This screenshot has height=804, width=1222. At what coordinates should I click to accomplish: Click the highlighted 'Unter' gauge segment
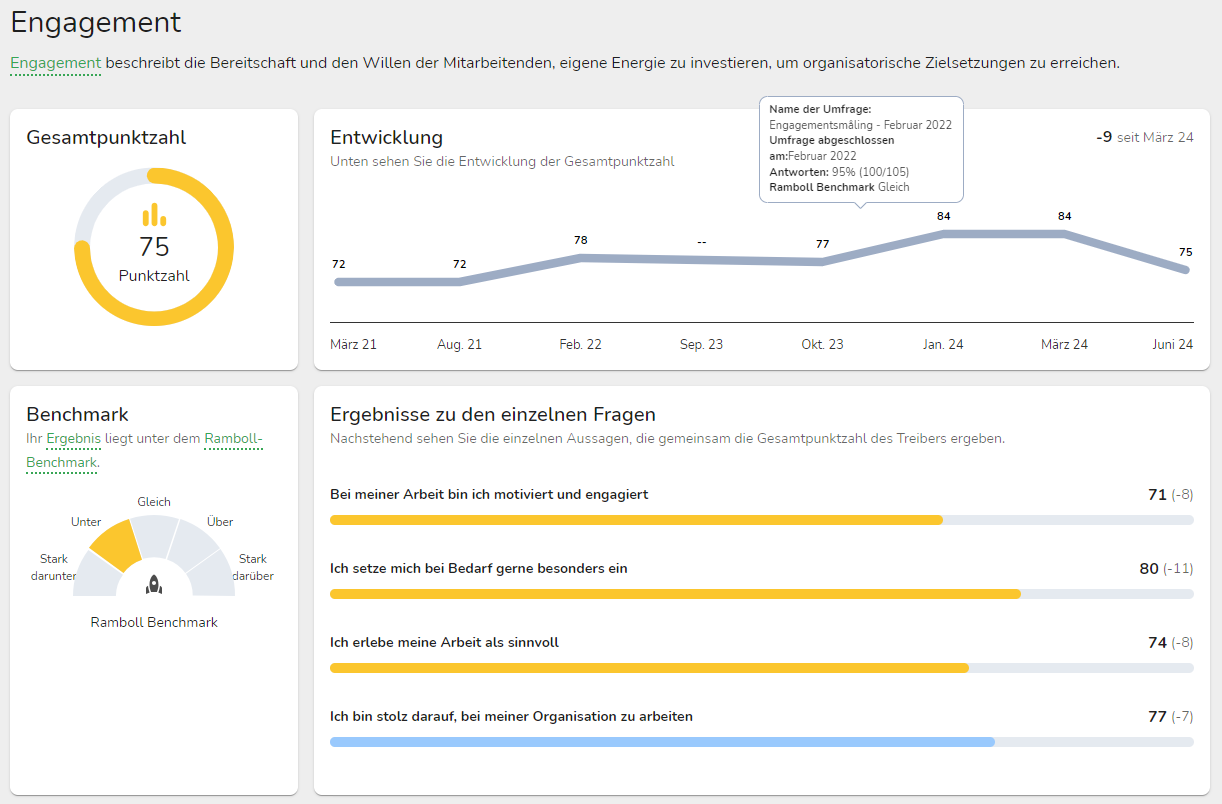117,545
